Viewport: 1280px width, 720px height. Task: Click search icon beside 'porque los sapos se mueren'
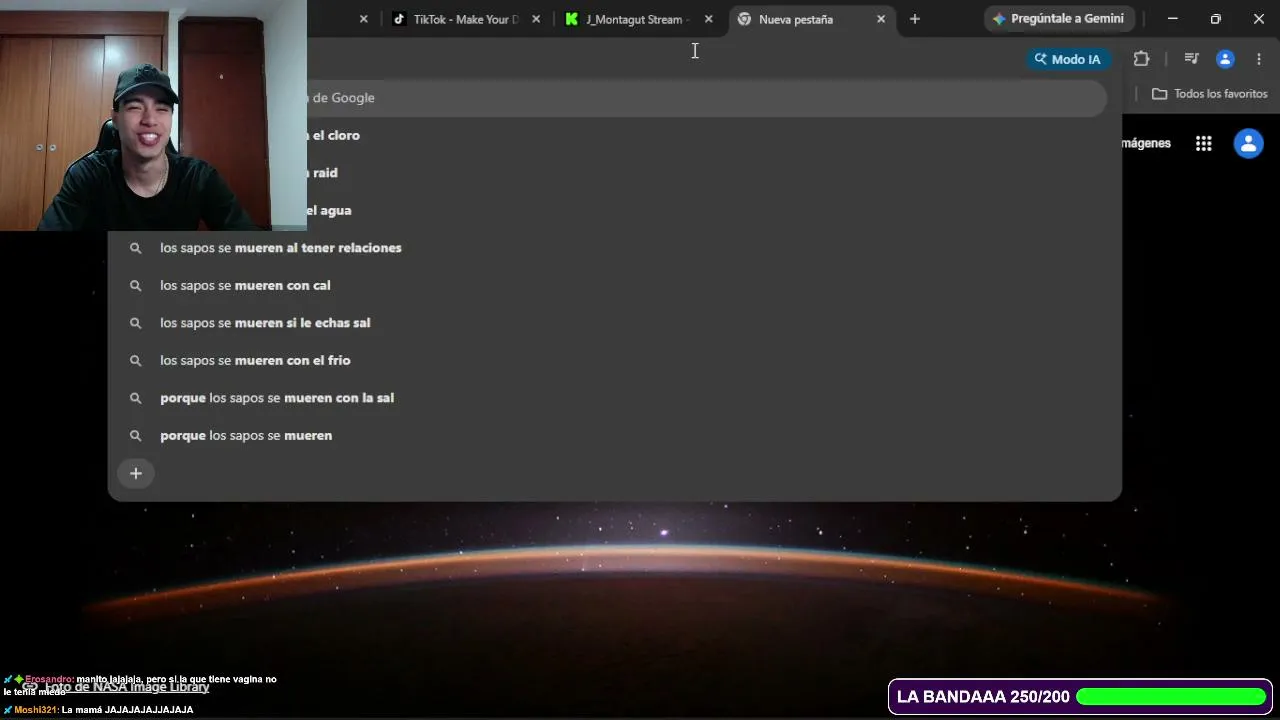(x=136, y=436)
